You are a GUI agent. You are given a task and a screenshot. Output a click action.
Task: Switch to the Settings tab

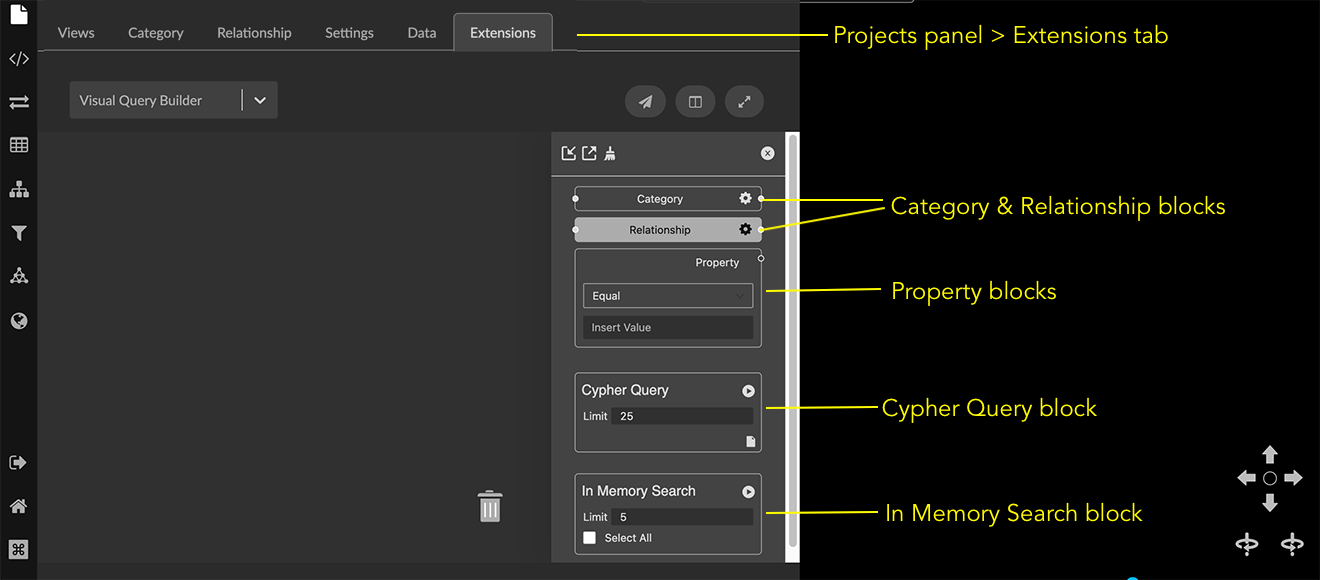(349, 33)
